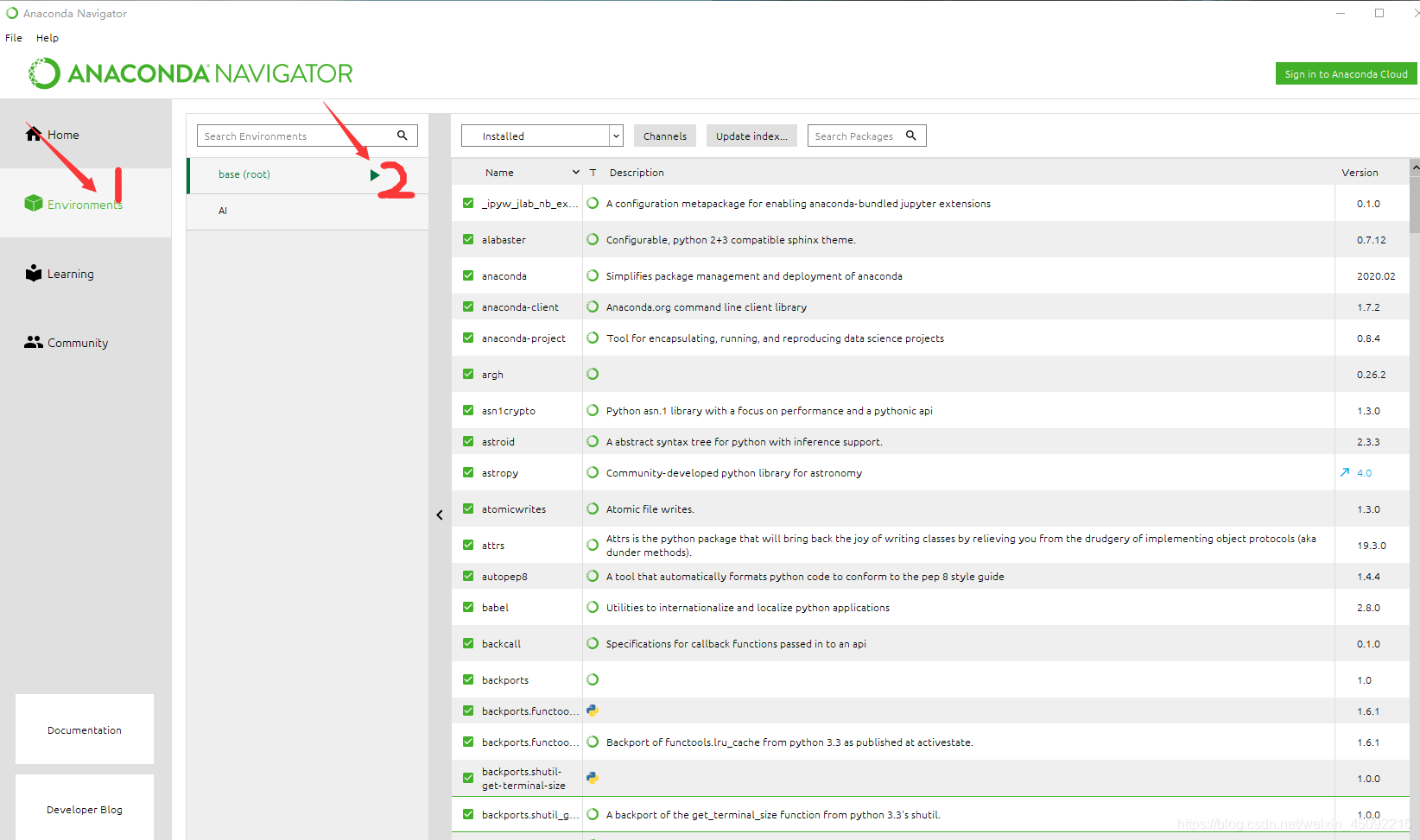
Task: Switch to the Environments tab
Action: tap(86, 203)
